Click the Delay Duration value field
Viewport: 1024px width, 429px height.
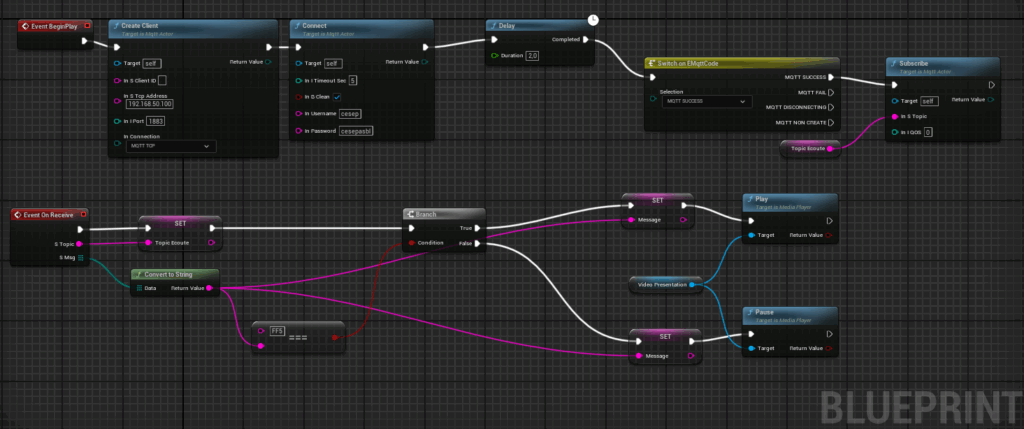click(532, 56)
